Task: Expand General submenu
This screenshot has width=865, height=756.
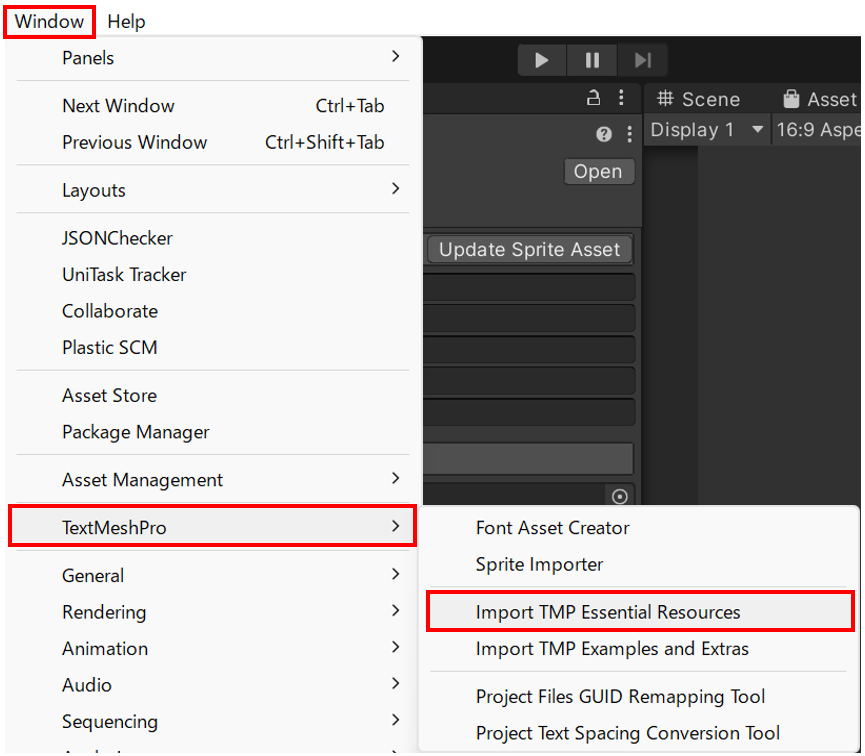Action: [212, 576]
